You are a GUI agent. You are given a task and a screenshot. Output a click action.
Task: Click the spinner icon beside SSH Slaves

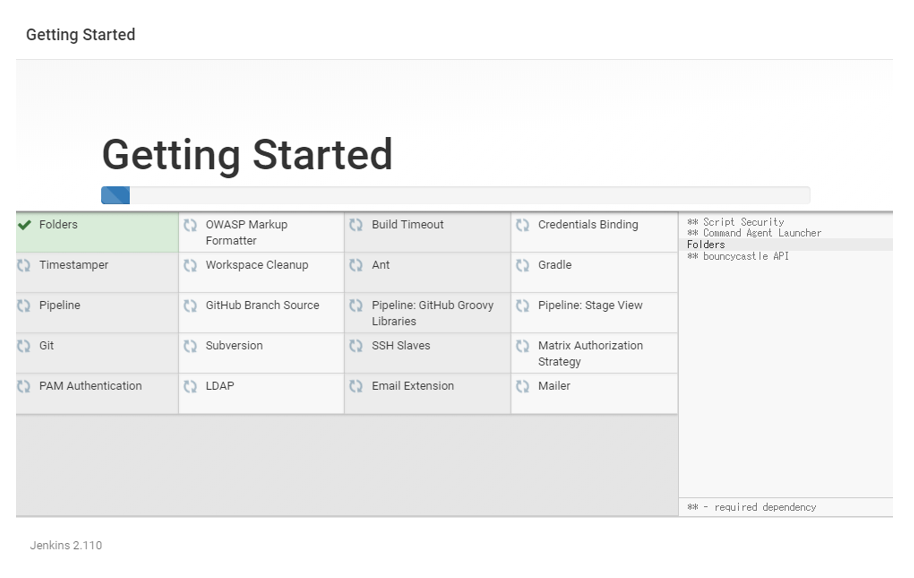(356, 346)
